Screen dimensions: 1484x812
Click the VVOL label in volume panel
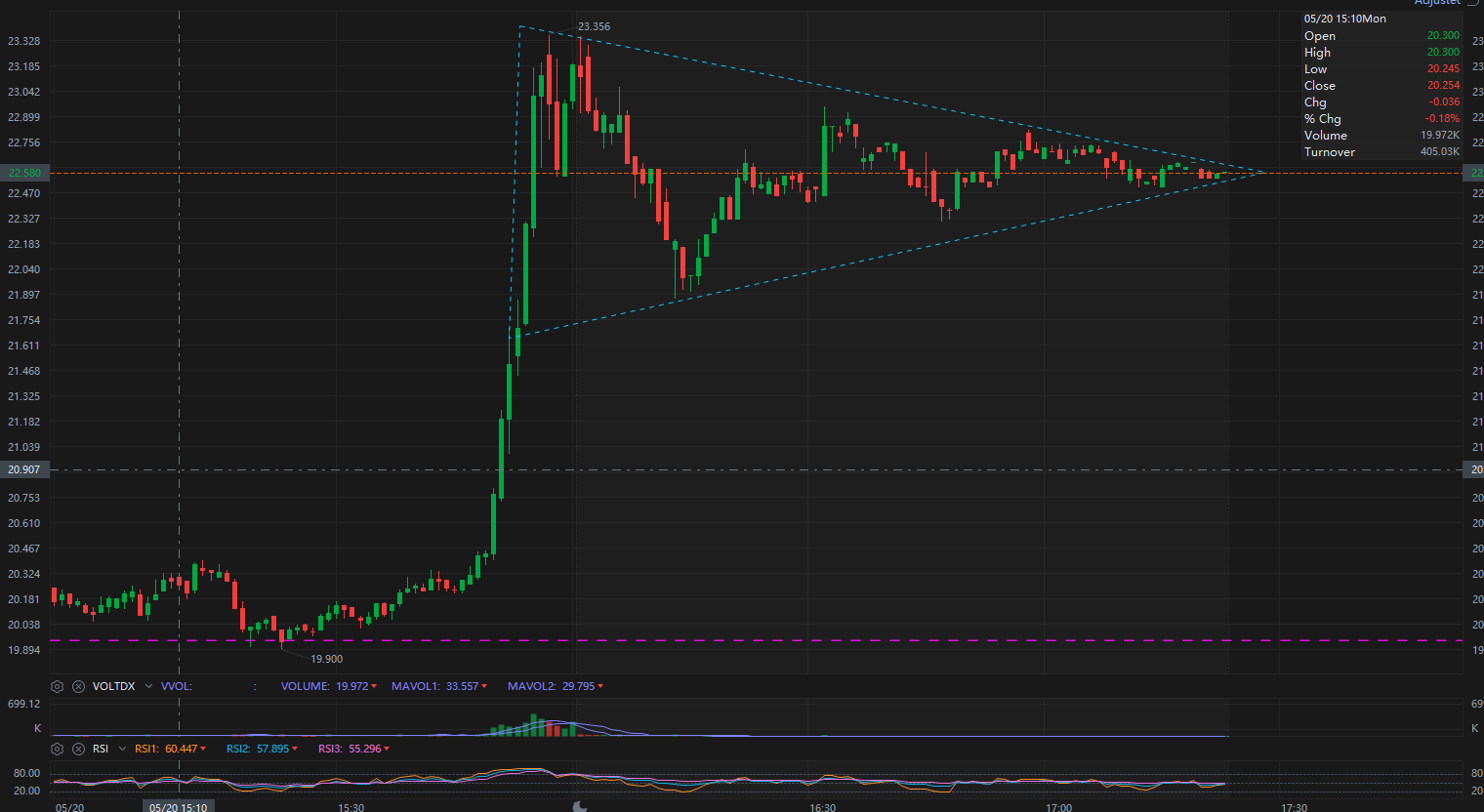pos(176,686)
